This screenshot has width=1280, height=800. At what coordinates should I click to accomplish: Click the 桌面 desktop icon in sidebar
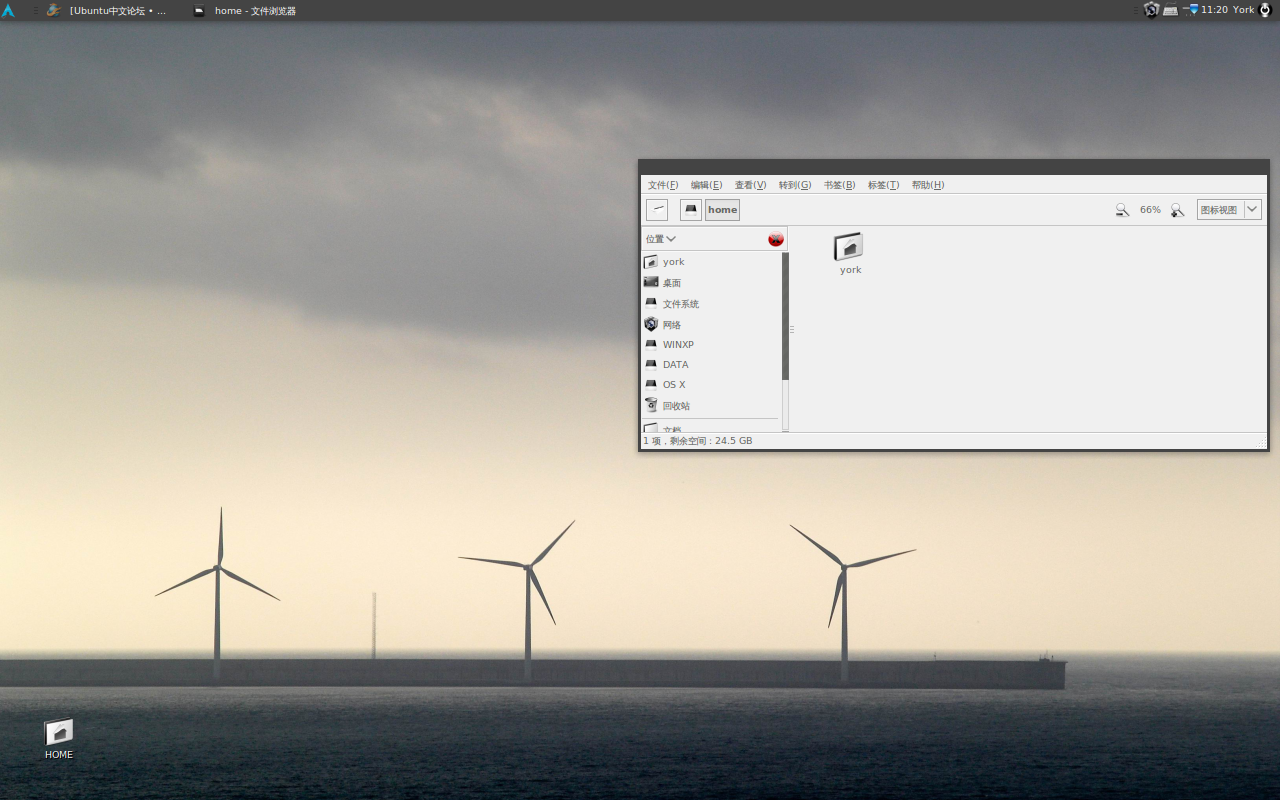(x=651, y=282)
